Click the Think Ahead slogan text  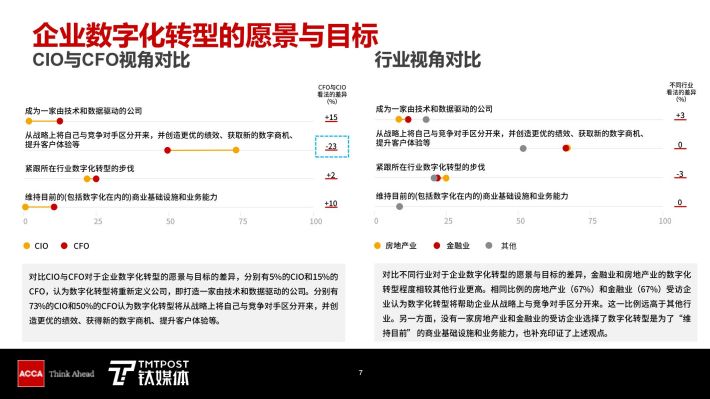click(72, 374)
